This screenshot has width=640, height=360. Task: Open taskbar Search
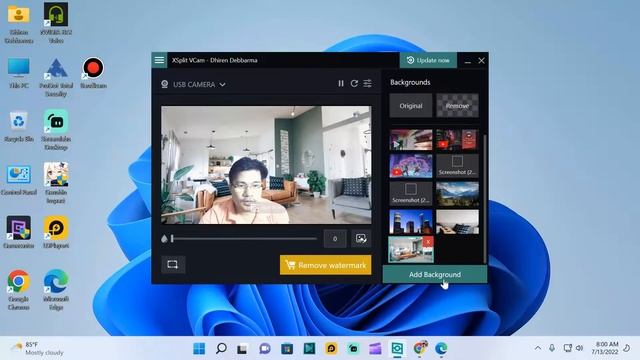pos(221,349)
